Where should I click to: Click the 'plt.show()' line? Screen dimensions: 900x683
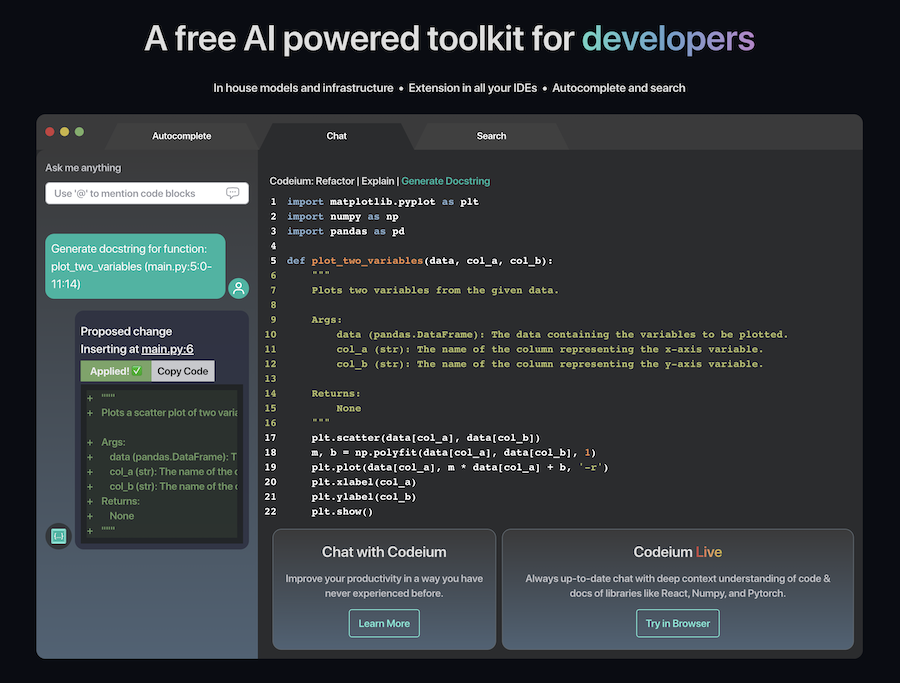(342, 512)
